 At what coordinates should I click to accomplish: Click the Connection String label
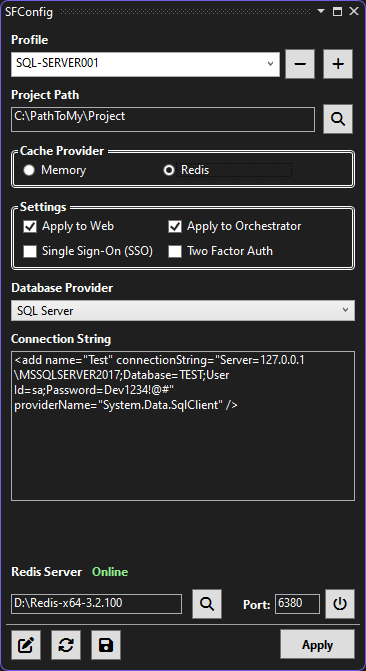tap(61, 339)
